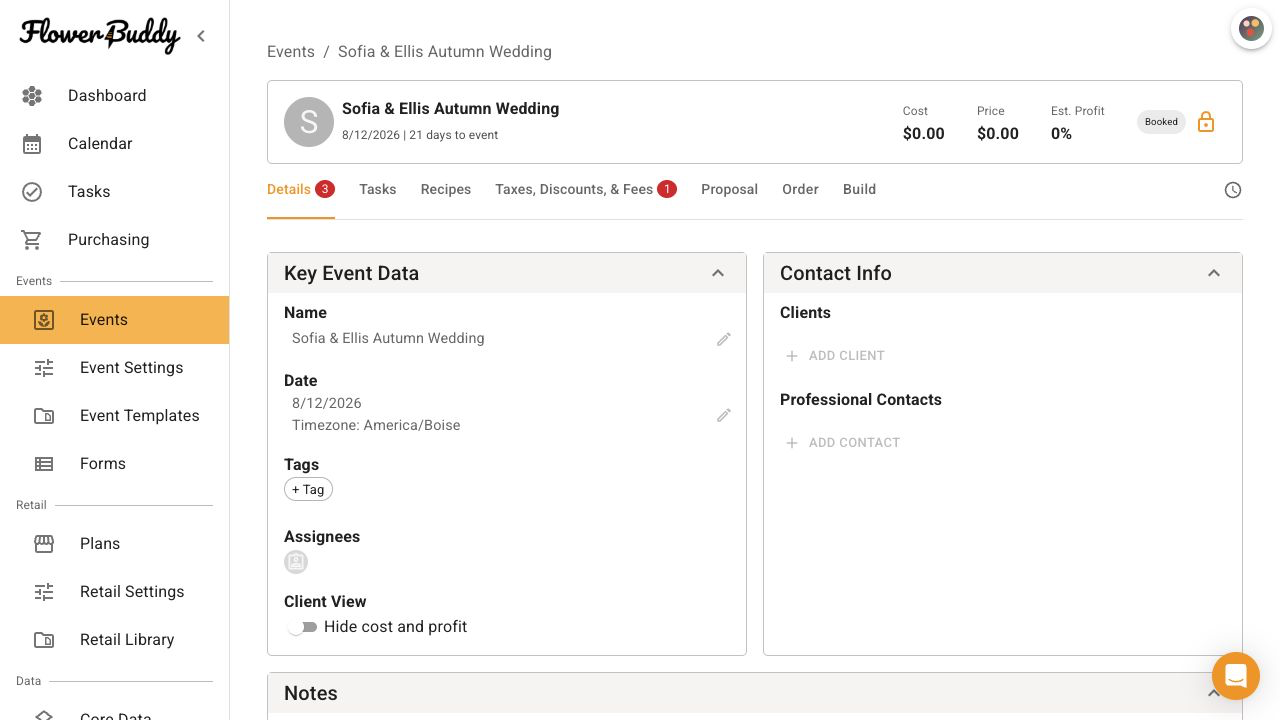Click the ADD CONTACT button
The image size is (1280, 720).
click(843, 443)
